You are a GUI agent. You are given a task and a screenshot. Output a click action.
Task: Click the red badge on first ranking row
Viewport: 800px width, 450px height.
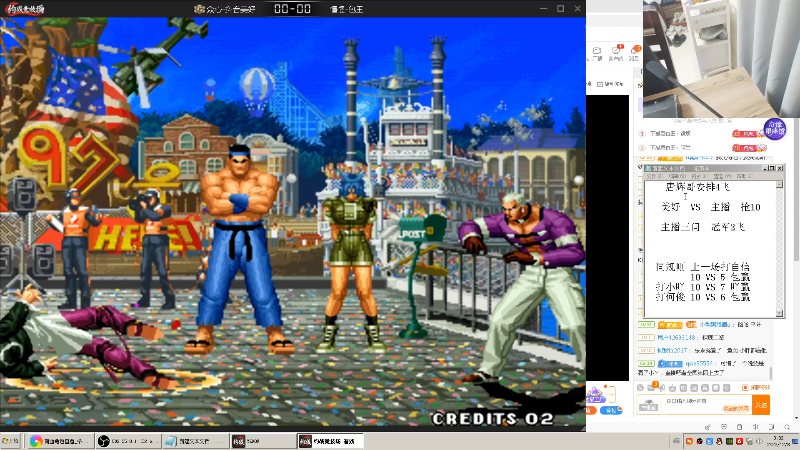click(748, 134)
